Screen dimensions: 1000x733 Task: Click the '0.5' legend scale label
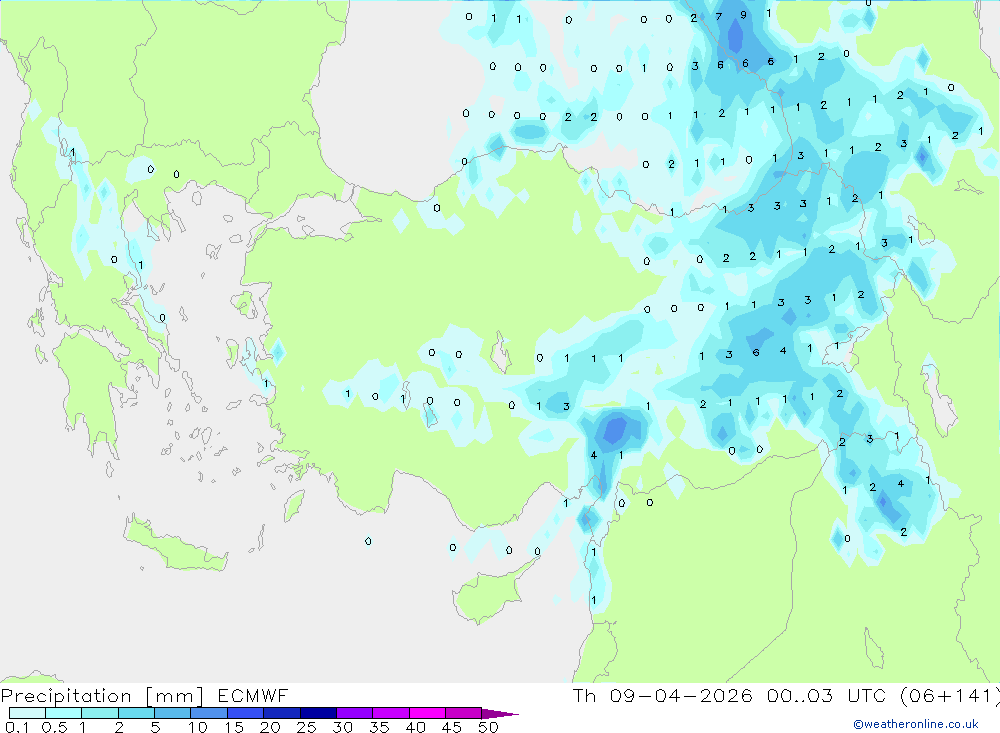click(x=54, y=727)
